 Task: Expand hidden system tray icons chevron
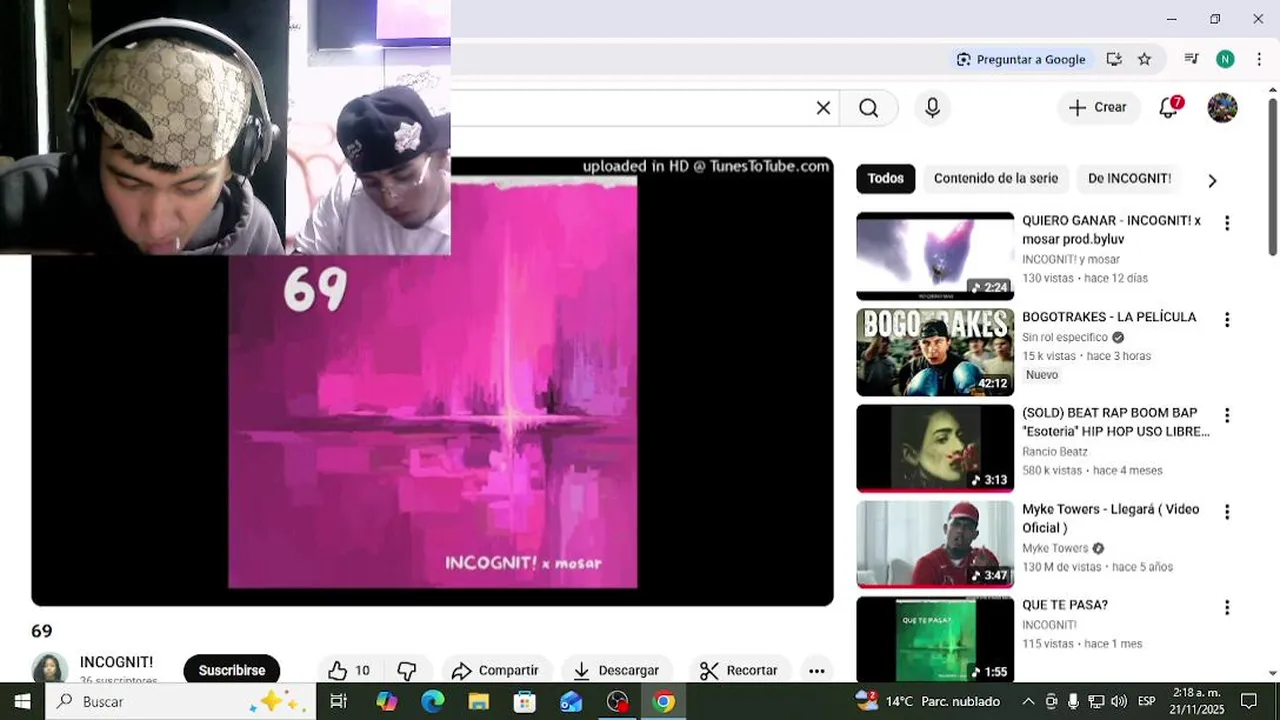[1028, 701]
